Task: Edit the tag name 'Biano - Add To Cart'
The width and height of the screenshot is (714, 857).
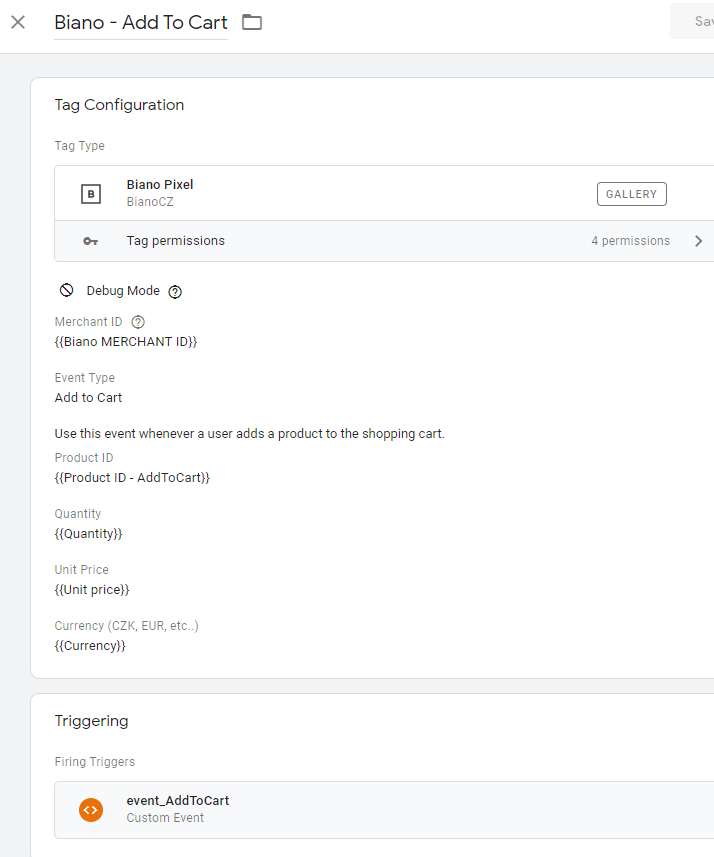Action: click(x=141, y=22)
